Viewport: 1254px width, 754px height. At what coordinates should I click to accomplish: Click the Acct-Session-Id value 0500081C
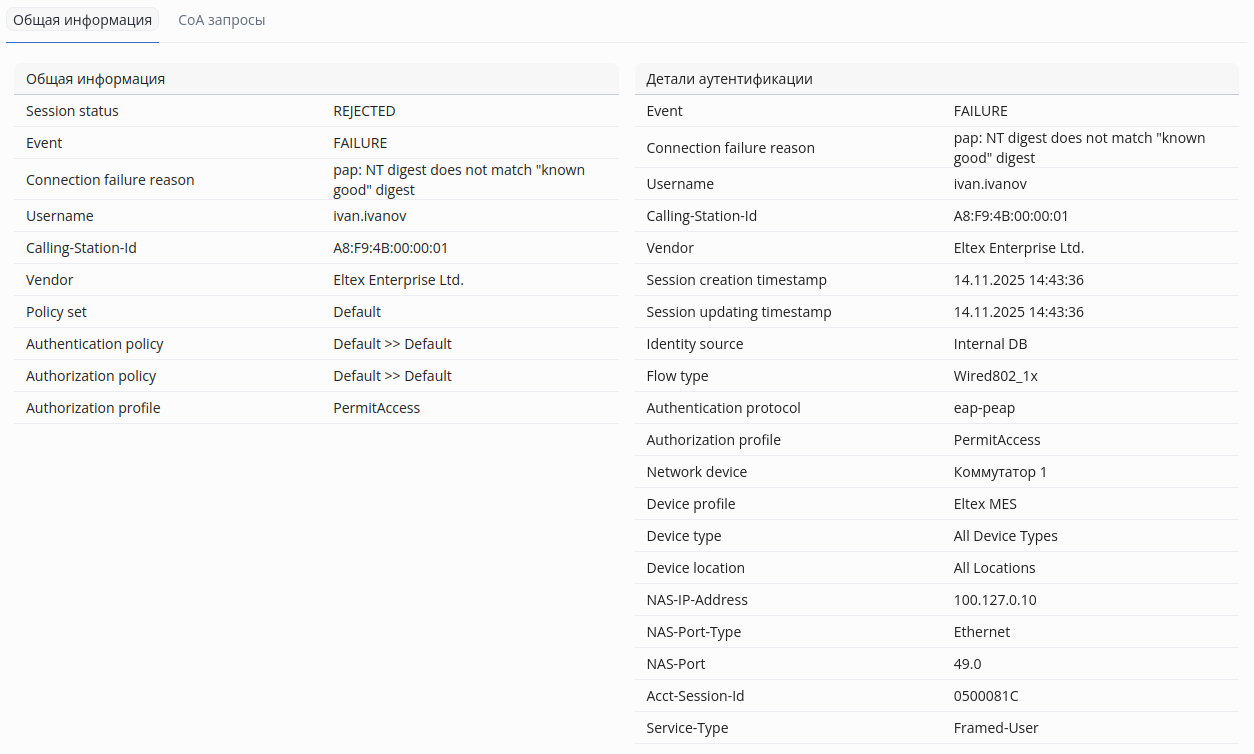coord(986,696)
